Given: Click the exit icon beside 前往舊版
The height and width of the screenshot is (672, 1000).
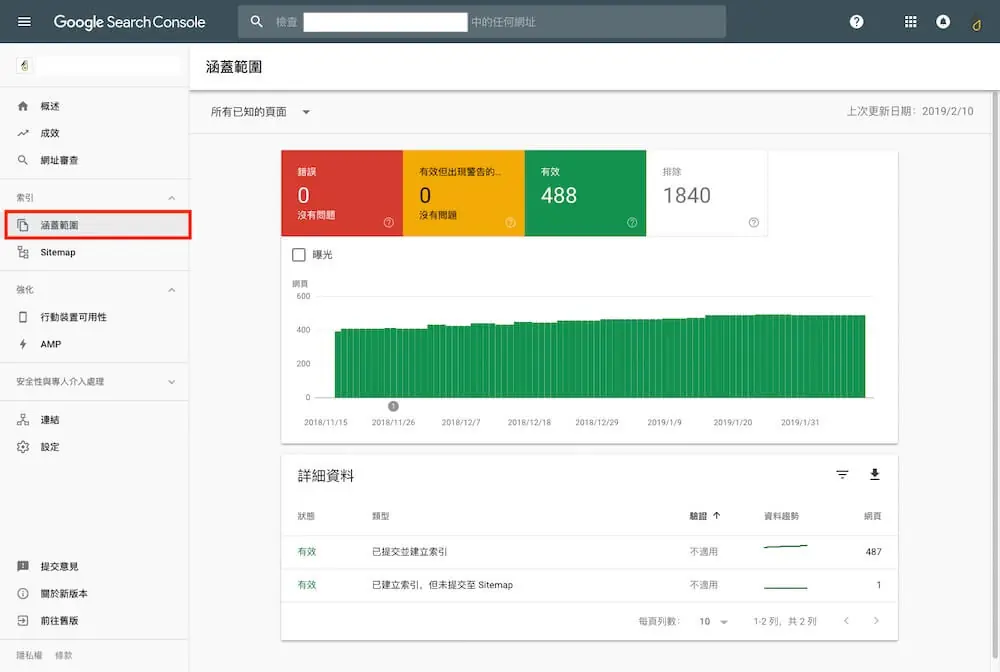Looking at the screenshot, I should pyautogui.click(x=23, y=620).
